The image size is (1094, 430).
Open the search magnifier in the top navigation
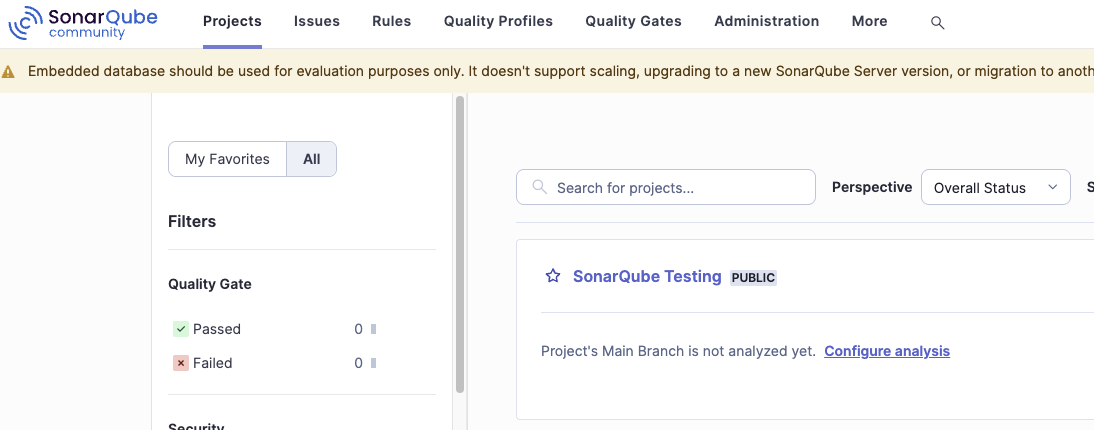(x=938, y=23)
